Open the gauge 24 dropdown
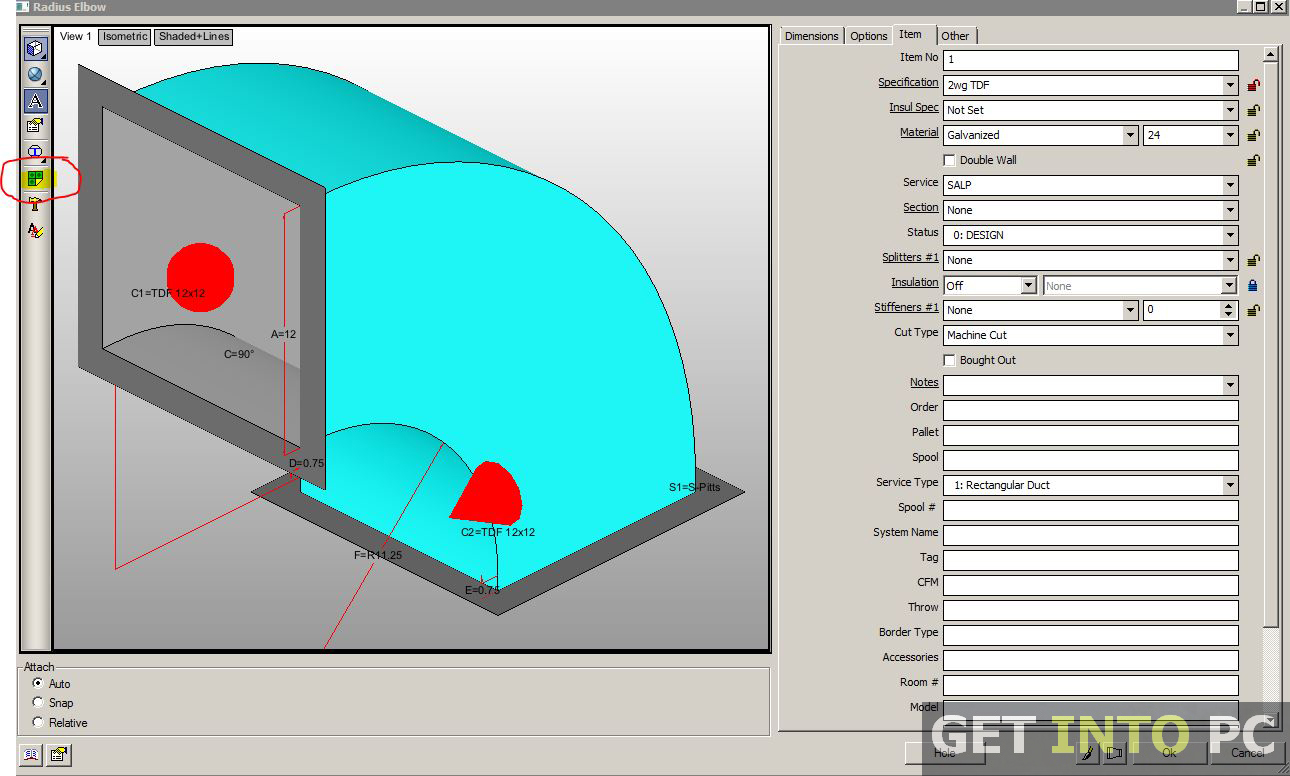 [x=1230, y=135]
